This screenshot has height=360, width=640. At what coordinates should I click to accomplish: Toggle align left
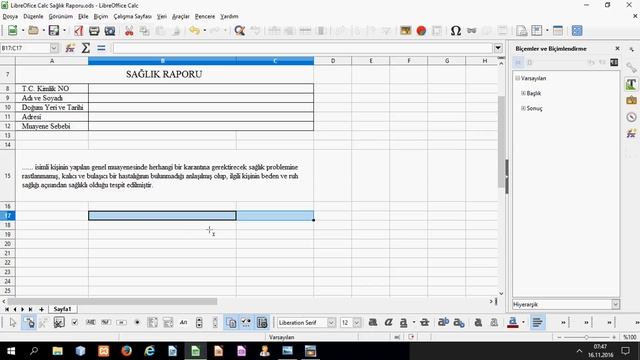coord(537,322)
